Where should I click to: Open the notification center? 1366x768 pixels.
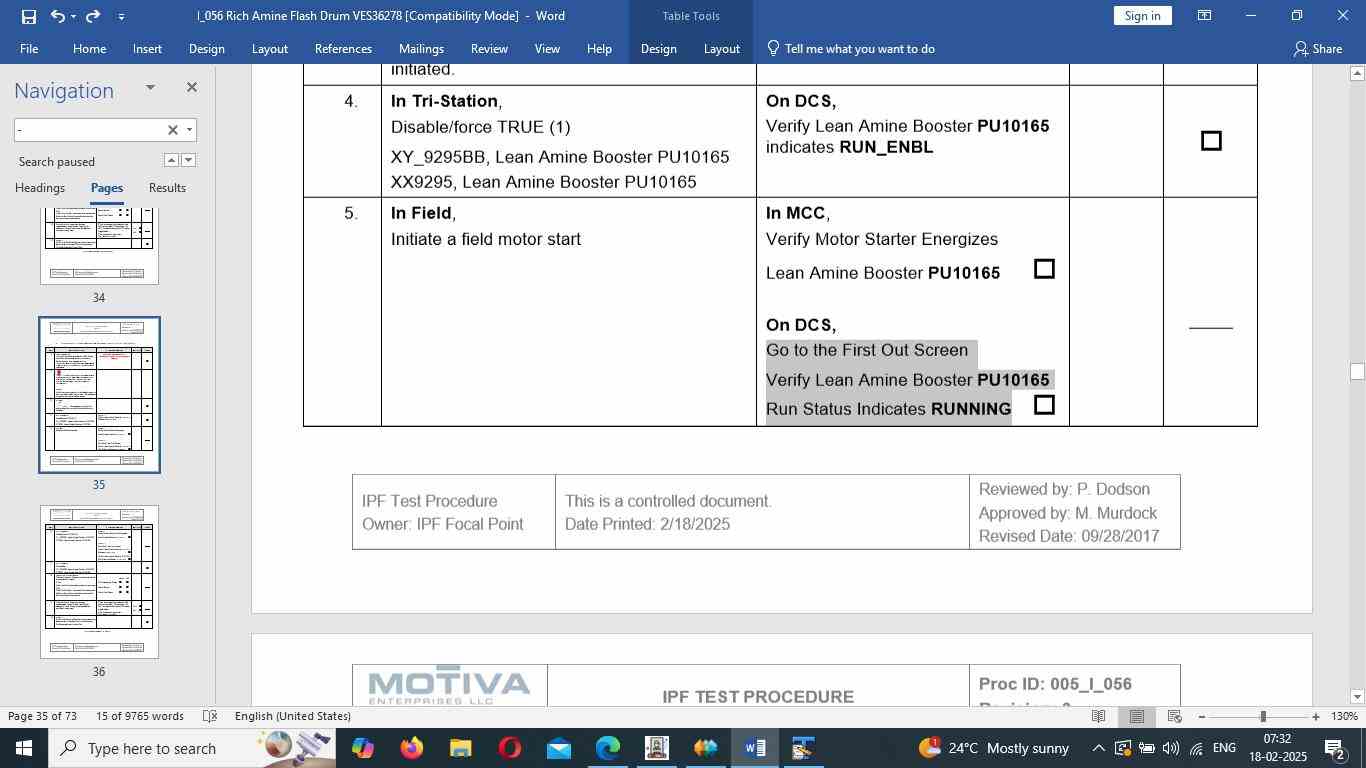coord(1334,748)
